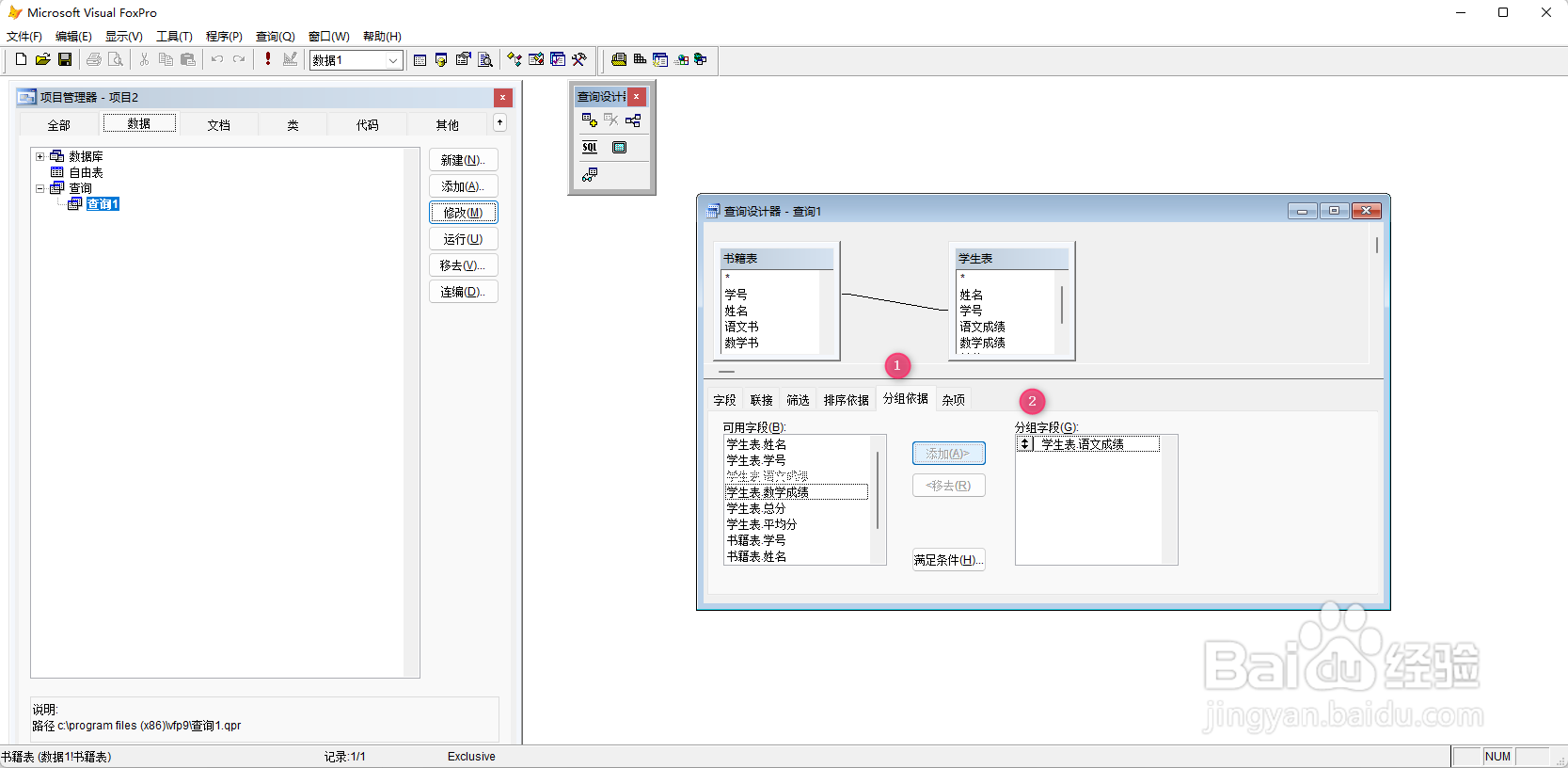Expand the 数据库 tree node
This screenshot has height=768, width=1568.
[x=40, y=156]
